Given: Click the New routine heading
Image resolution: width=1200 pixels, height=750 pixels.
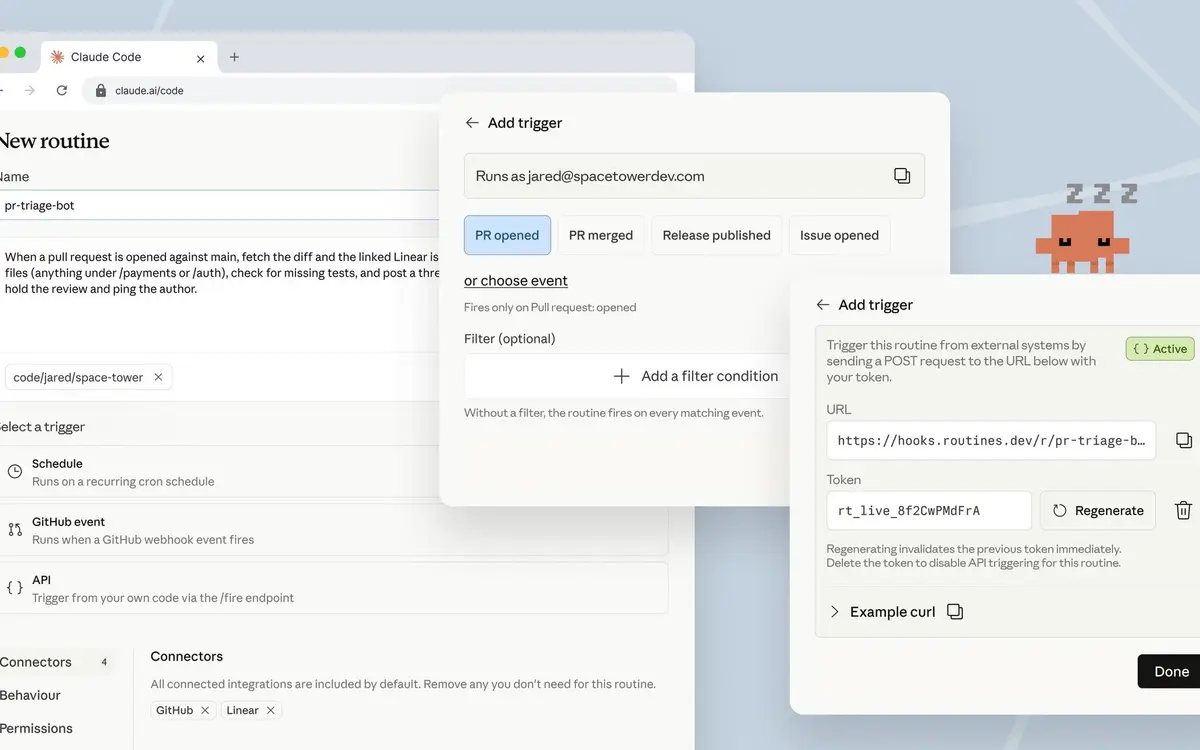Looking at the screenshot, I should coord(54,141).
